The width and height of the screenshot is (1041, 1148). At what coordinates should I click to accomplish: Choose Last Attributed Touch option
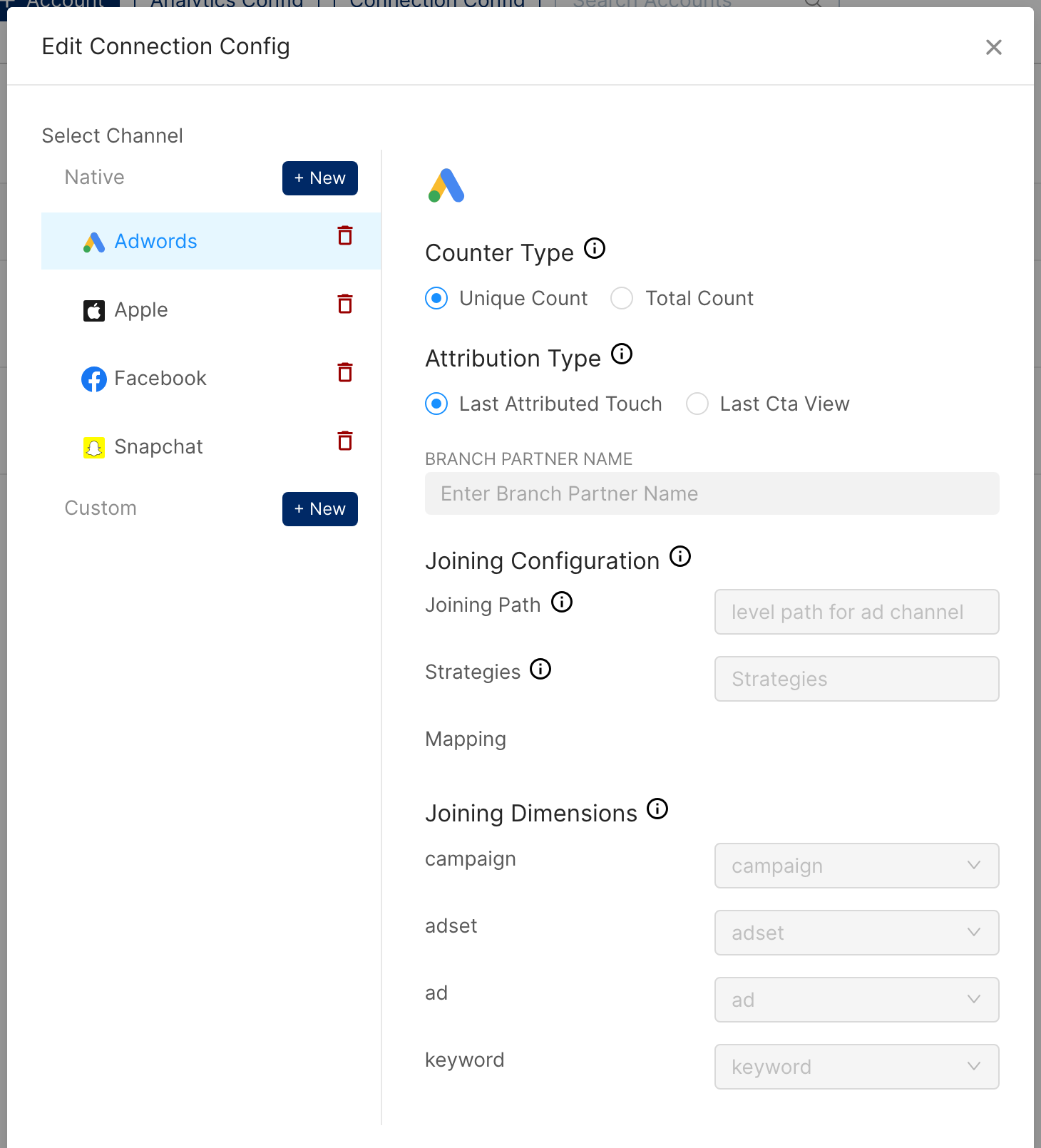pos(436,404)
